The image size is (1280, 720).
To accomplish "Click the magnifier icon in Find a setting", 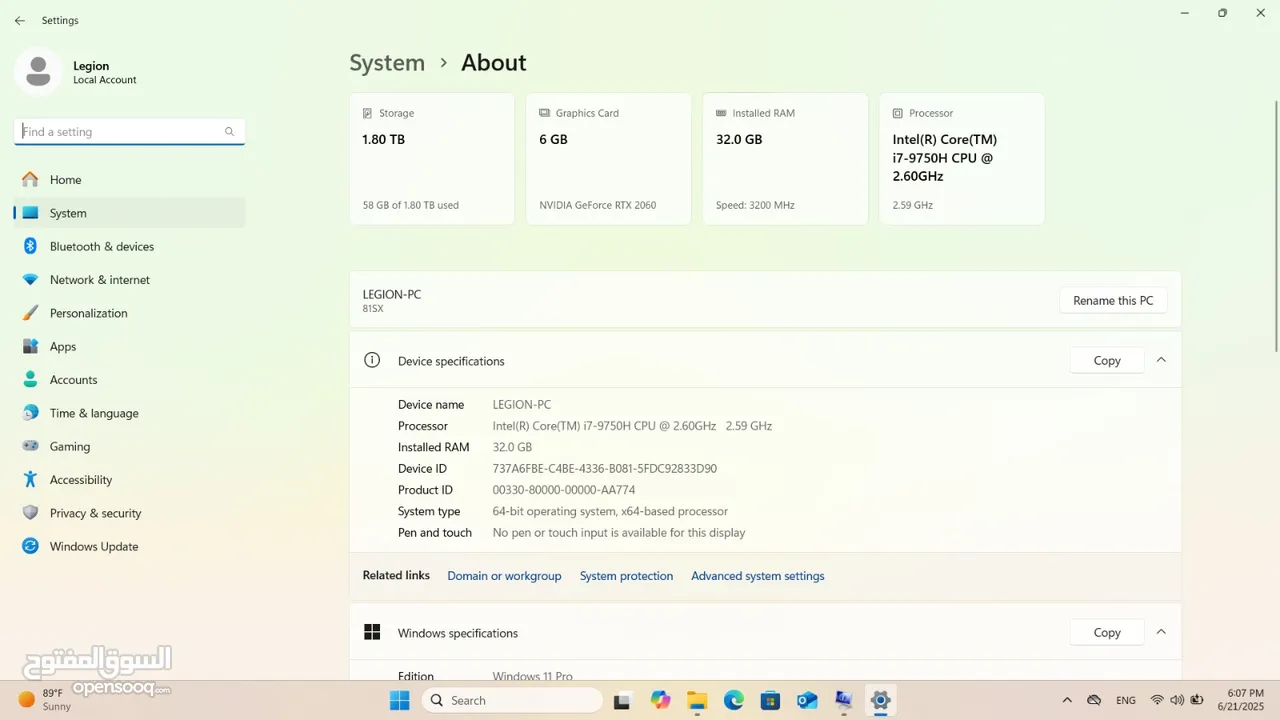I will coord(229,132).
